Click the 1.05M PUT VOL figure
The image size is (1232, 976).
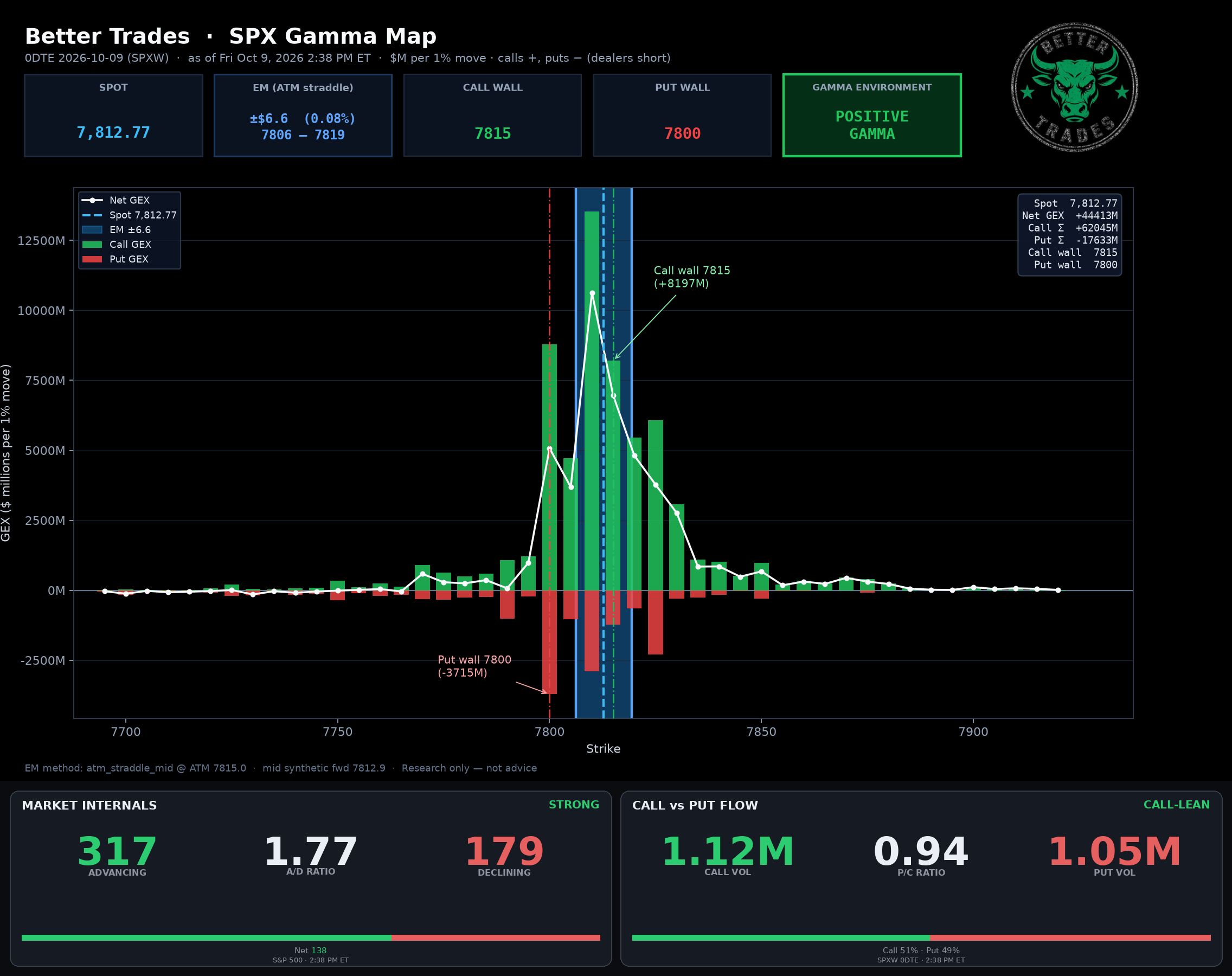(1114, 851)
